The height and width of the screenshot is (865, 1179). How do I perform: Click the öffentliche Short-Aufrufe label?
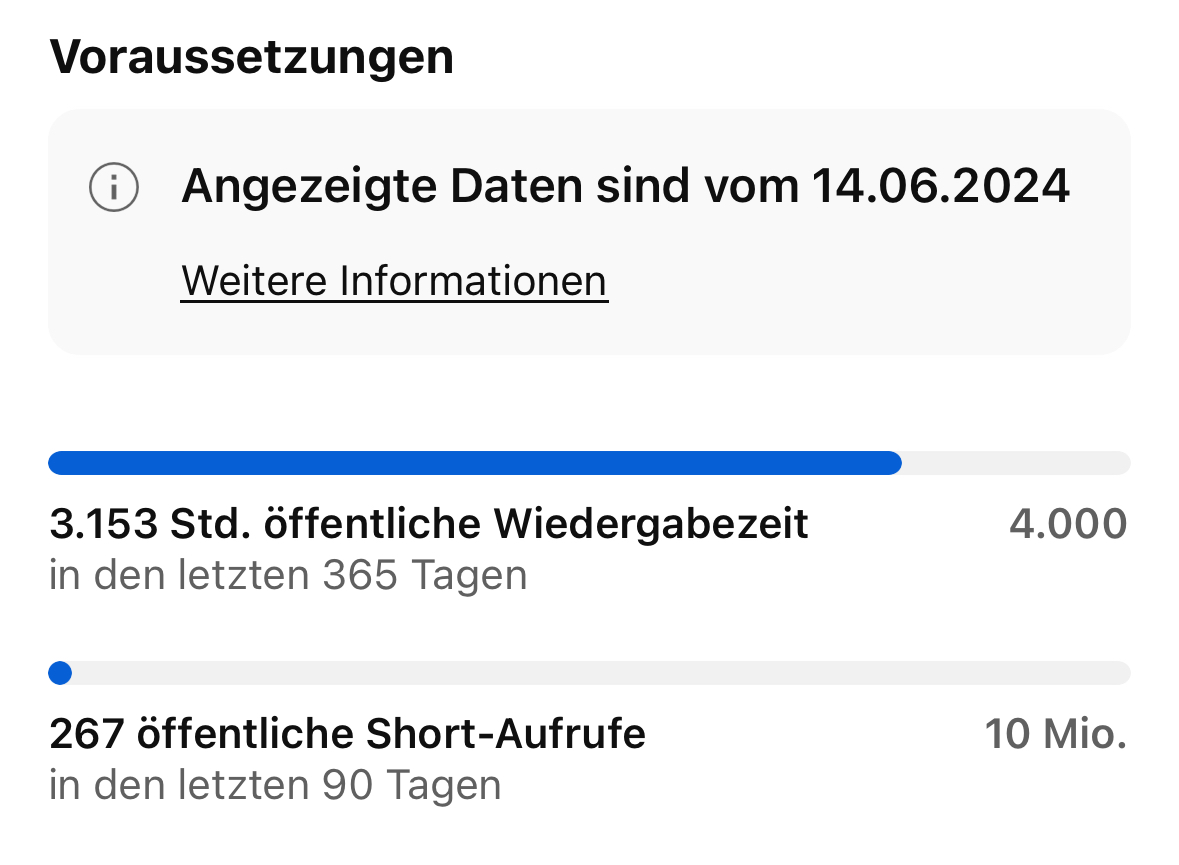391,735
